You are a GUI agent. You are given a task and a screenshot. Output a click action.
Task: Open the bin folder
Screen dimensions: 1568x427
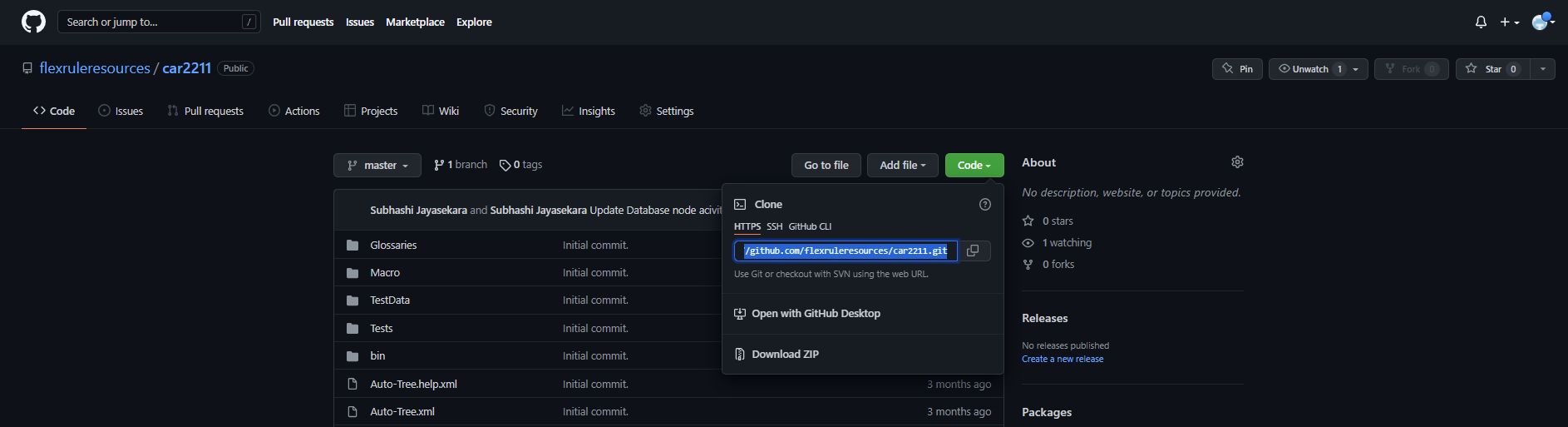coord(377,356)
